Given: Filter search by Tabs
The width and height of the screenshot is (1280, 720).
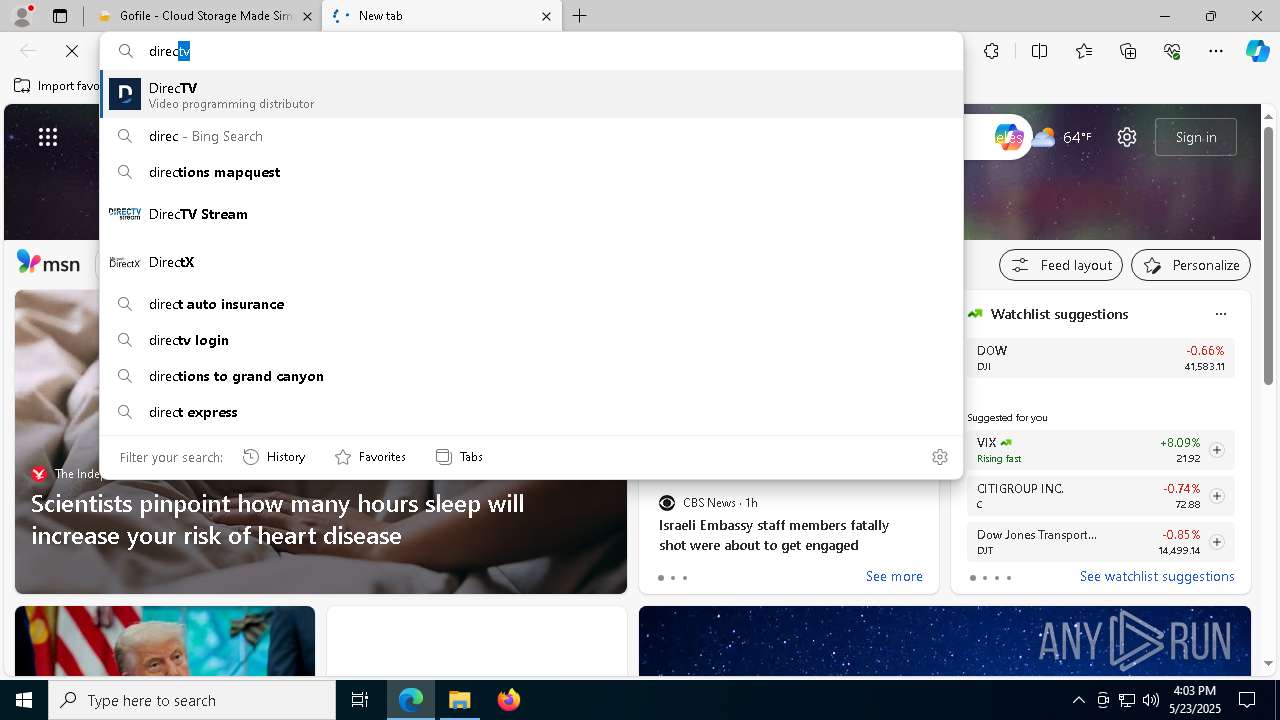Looking at the screenshot, I should 459,457.
